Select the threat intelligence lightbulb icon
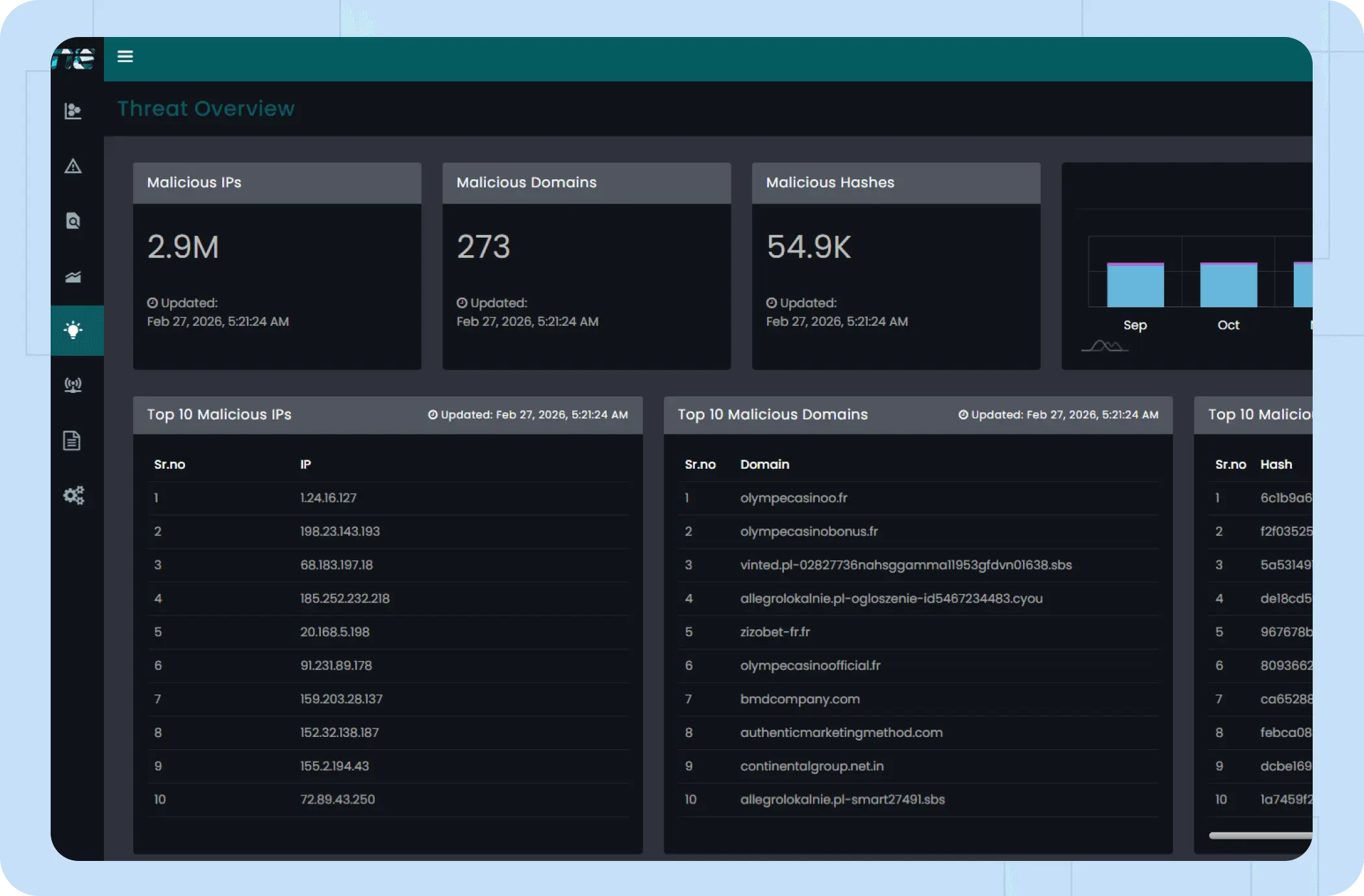The width and height of the screenshot is (1364, 896). tap(73, 330)
